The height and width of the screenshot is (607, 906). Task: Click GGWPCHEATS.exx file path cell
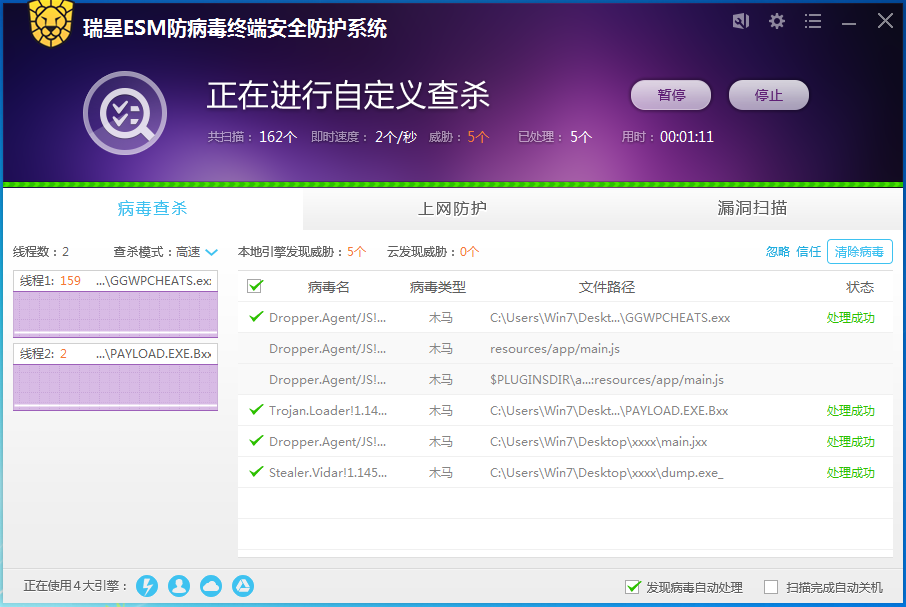click(x=610, y=318)
